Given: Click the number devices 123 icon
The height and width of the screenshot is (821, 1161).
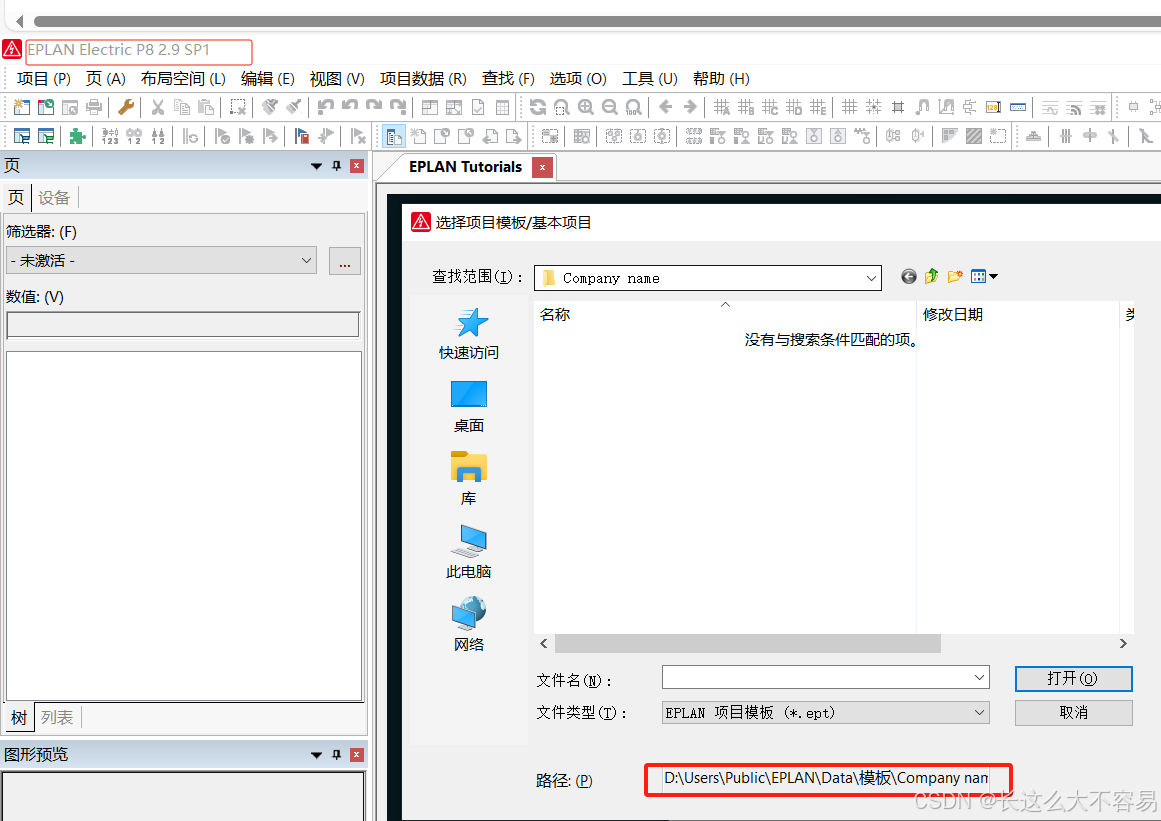Looking at the screenshot, I should [110, 136].
